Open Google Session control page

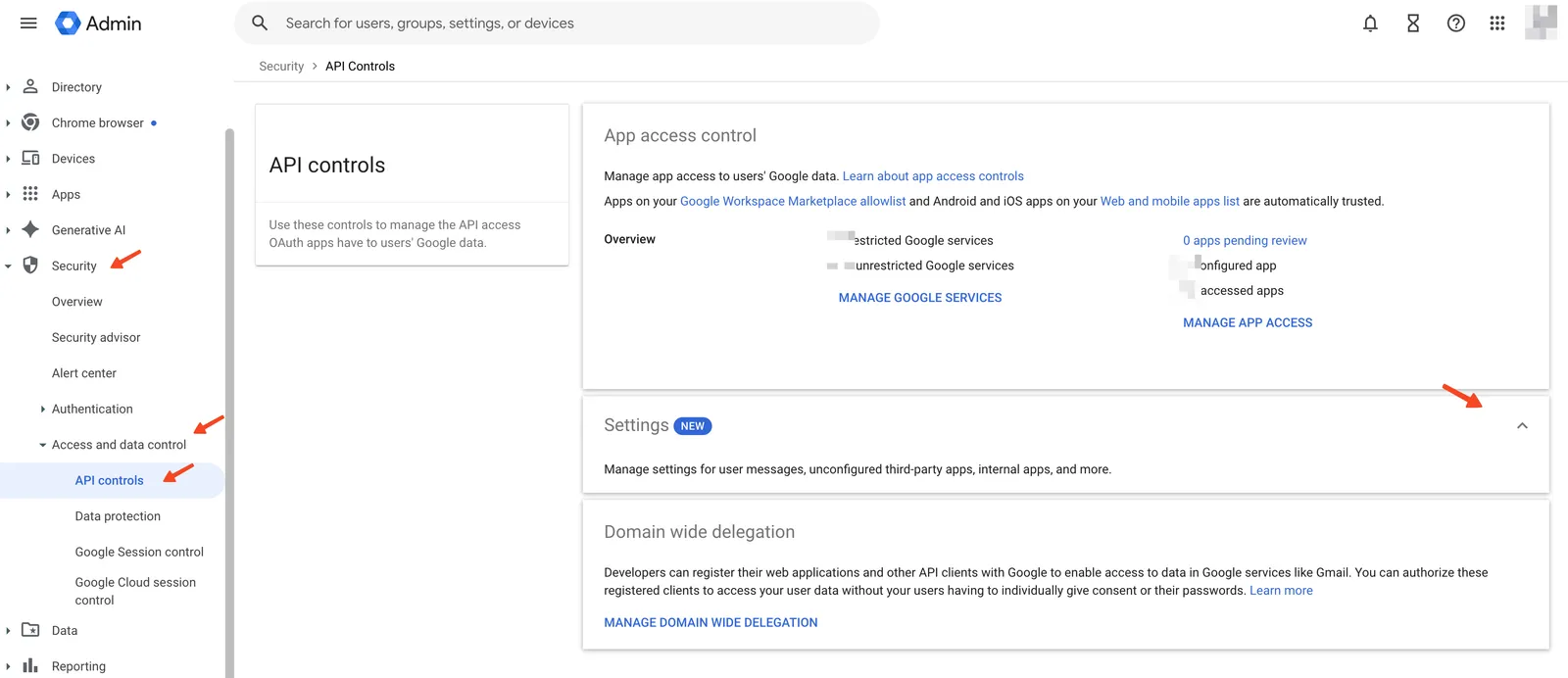tap(139, 552)
